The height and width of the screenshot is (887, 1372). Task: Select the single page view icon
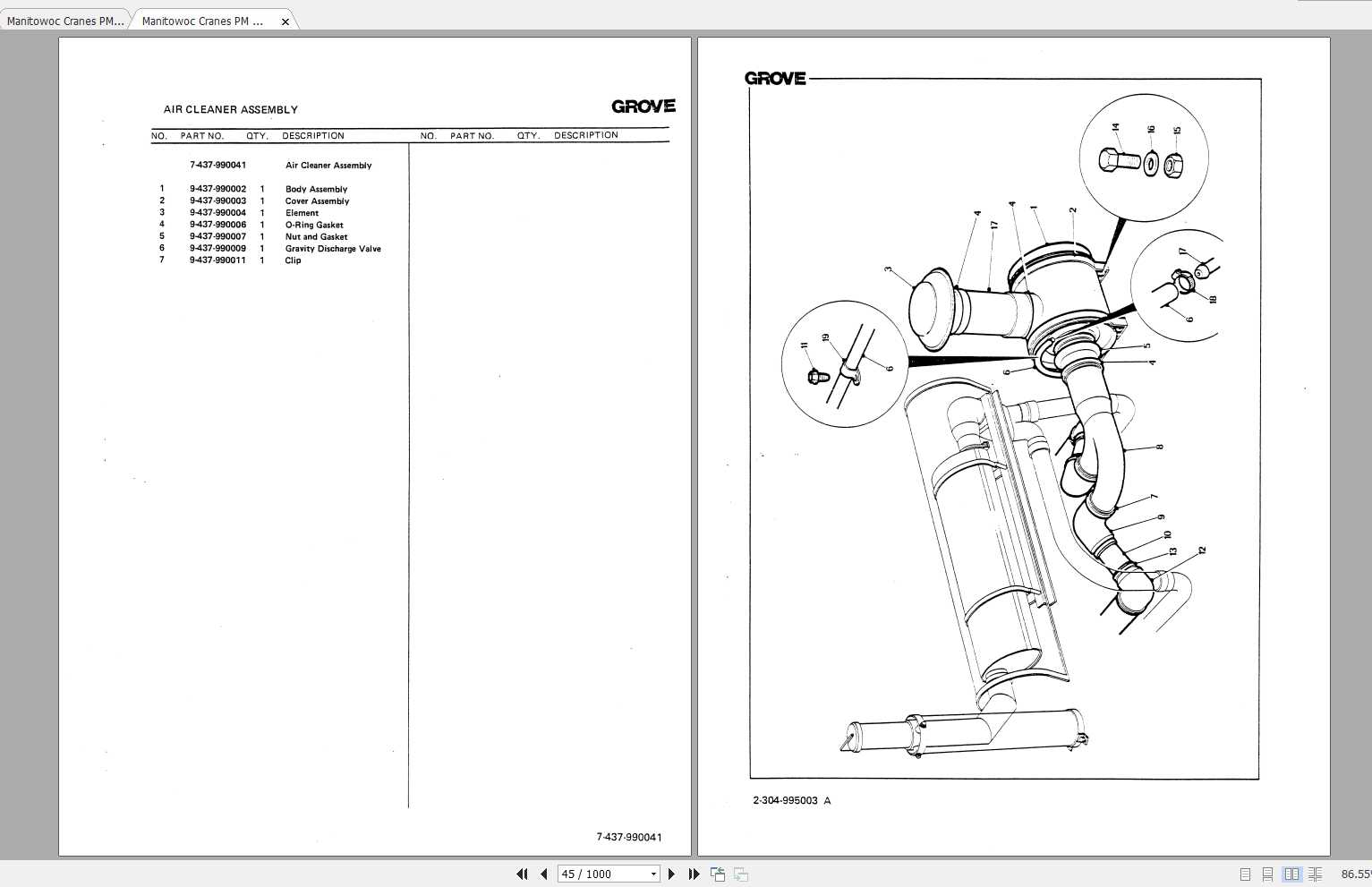pyautogui.click(x=1245, y=874)
